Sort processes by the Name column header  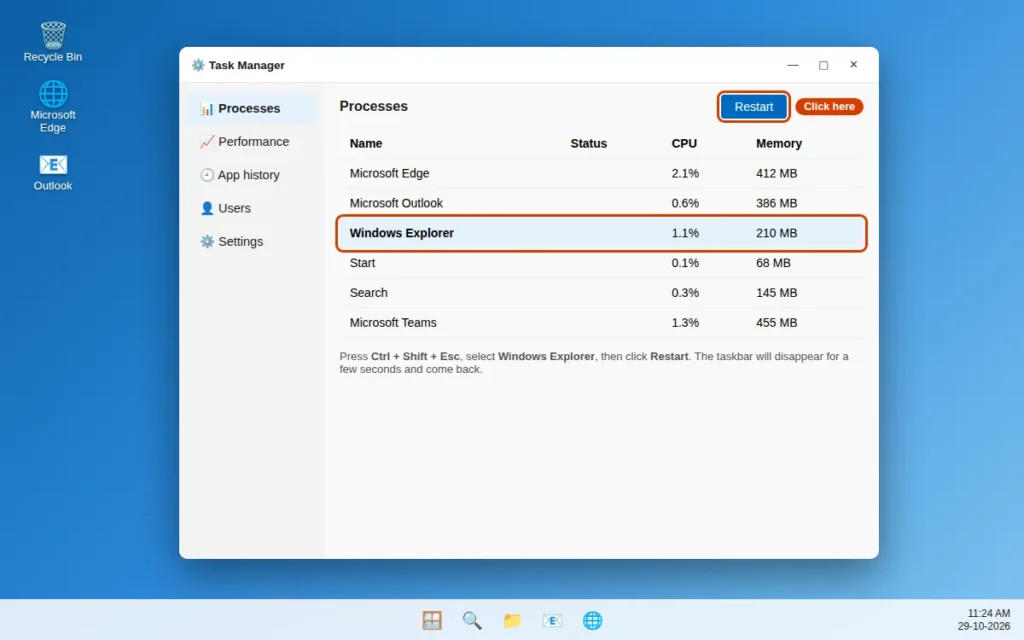(366, 144)
